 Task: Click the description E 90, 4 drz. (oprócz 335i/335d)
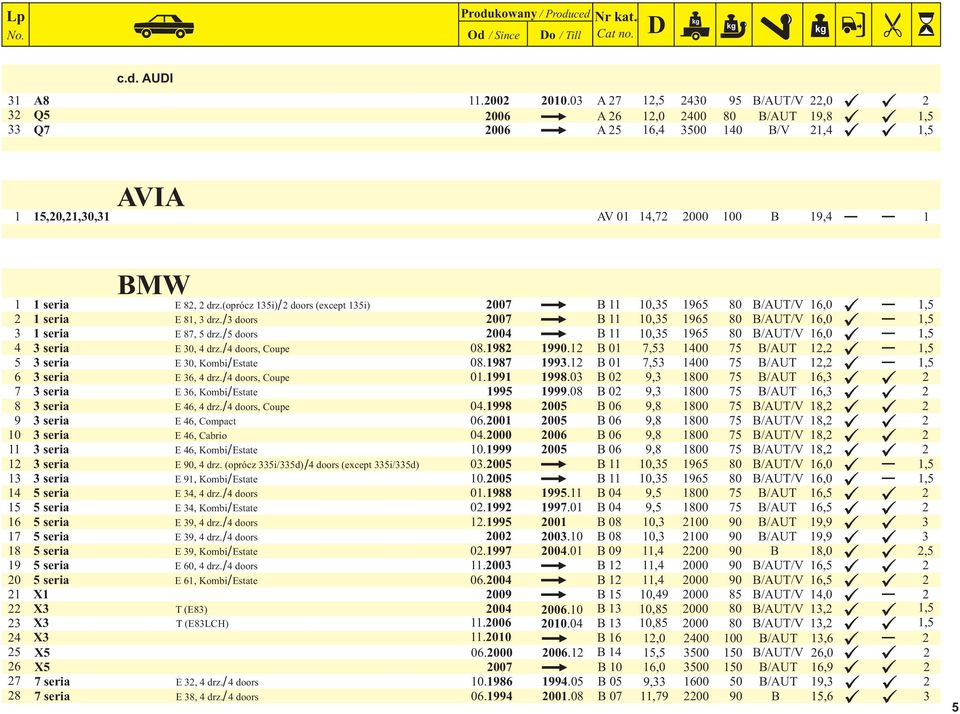pyautogui.click(x=297, y=465)
